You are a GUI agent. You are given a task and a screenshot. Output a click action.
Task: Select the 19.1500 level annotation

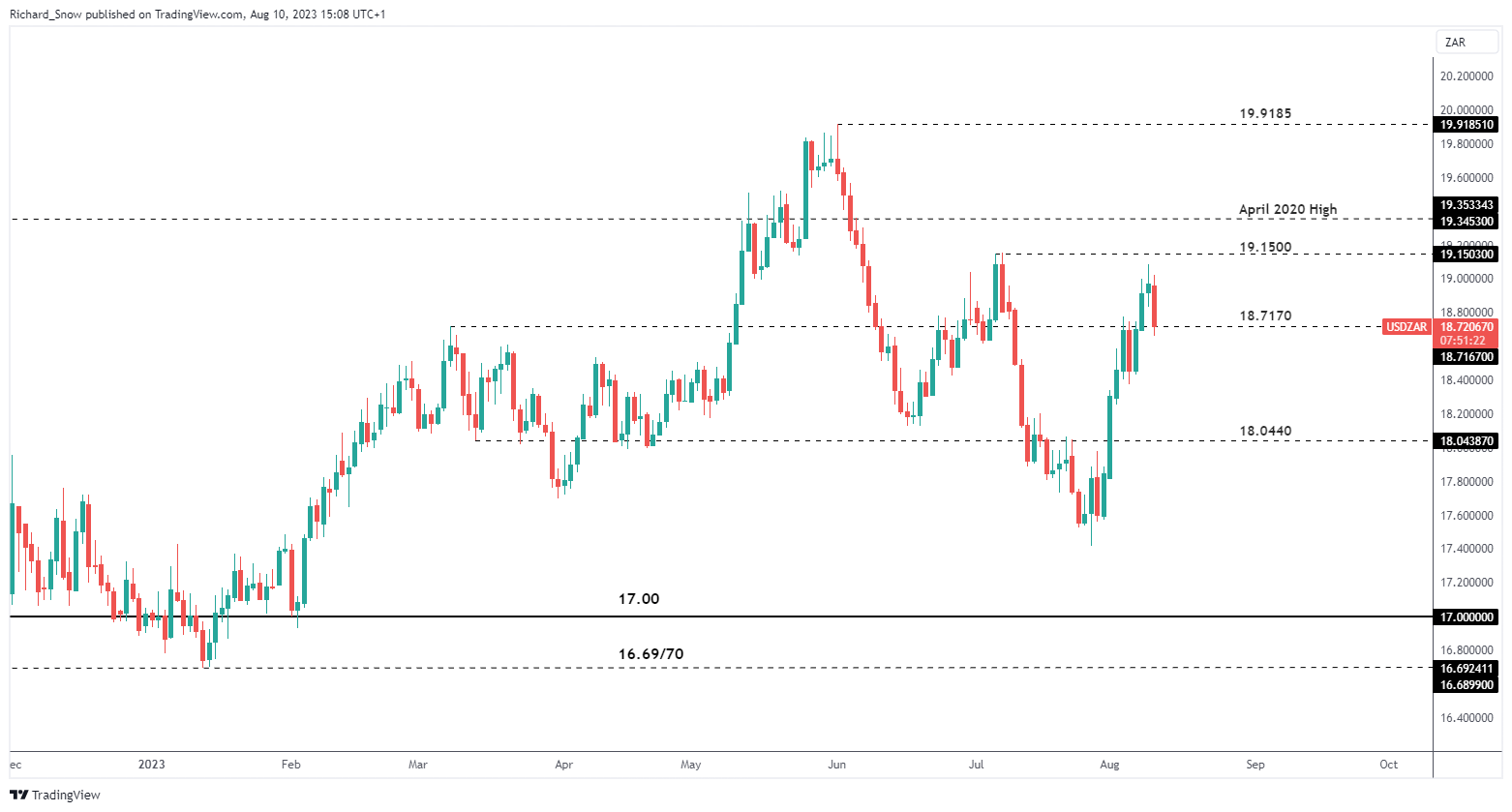tap(1265, 247)
